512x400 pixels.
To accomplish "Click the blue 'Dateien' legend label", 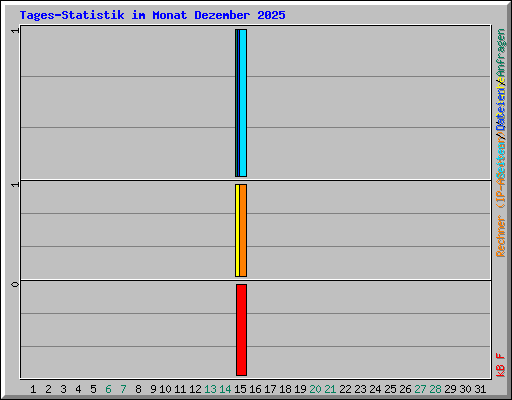I will [501, 108].
